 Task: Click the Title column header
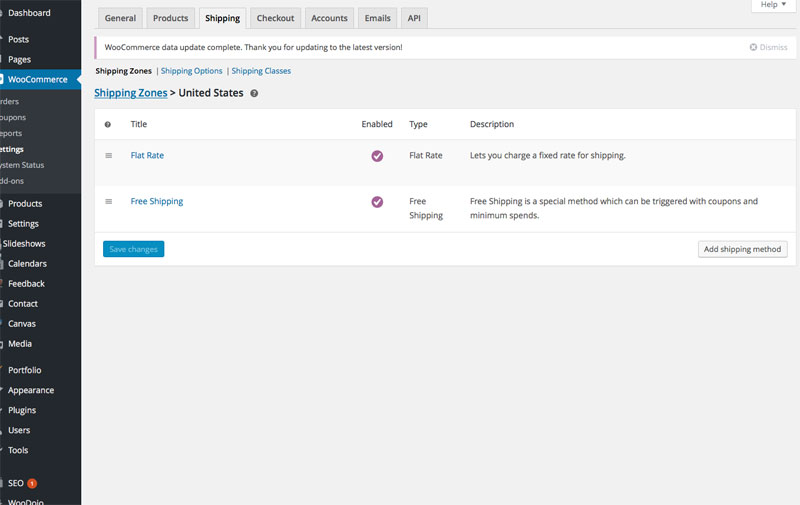point(139,124)
